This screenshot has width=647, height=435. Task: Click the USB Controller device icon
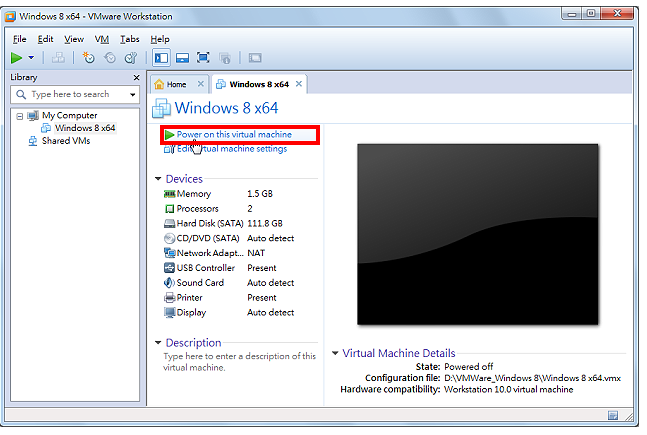click(170, 268)
